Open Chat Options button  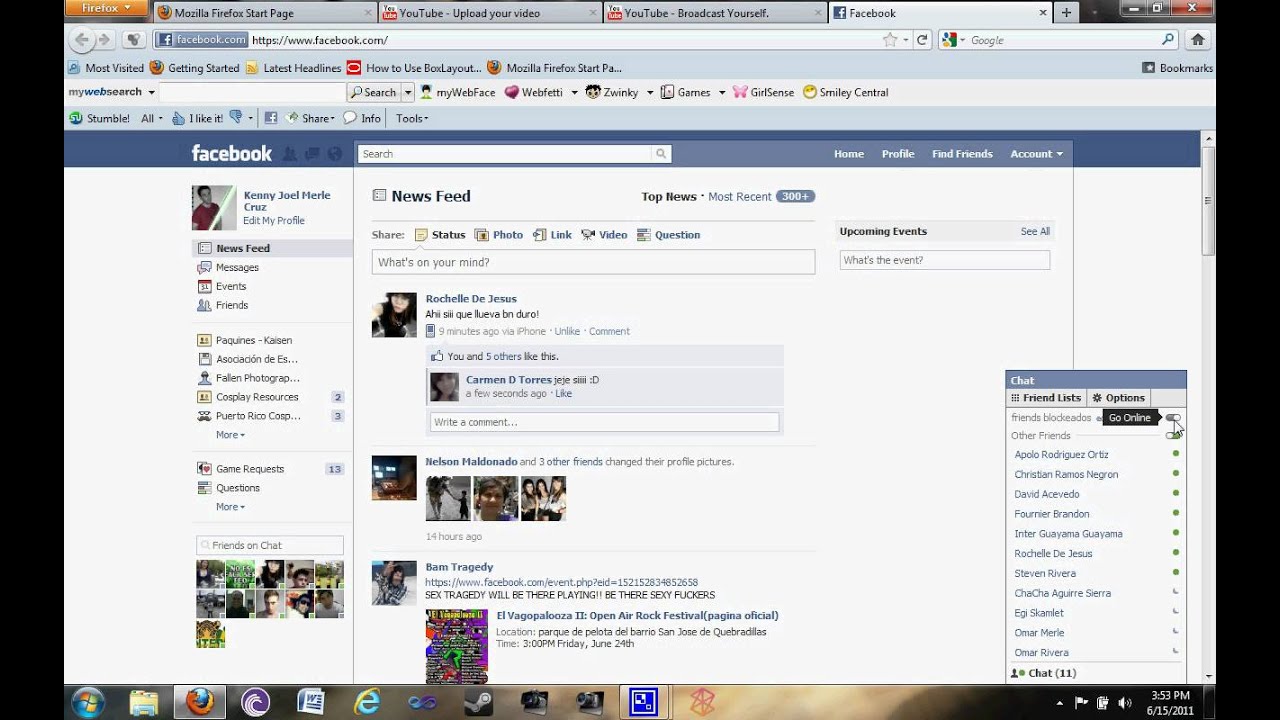click(x=1118, y=398)
